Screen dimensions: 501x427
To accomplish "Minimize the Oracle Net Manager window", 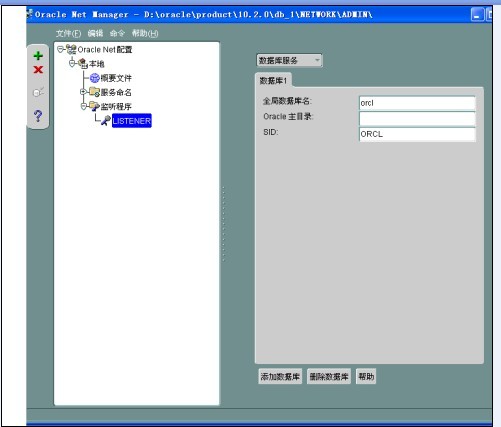I will 477,15.
